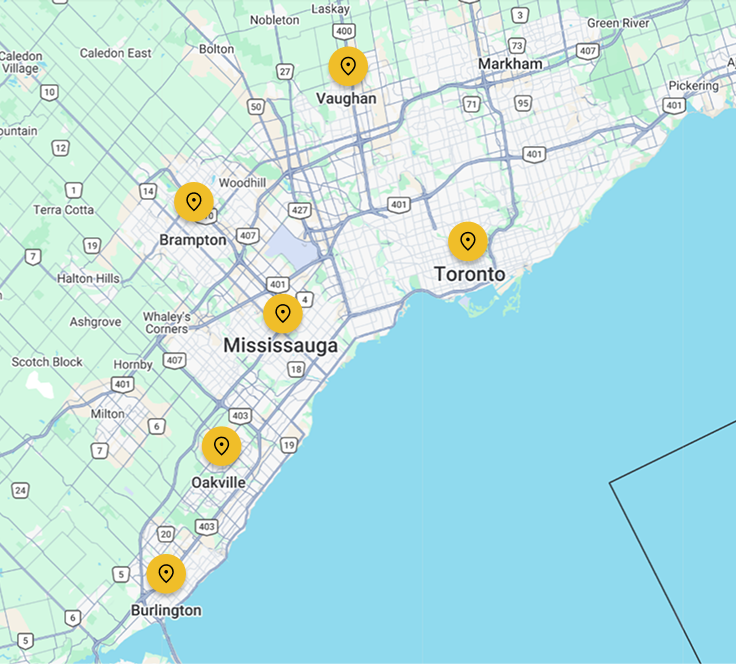
Task: Select the Milton town label
Action: click(x=108, y=413)
